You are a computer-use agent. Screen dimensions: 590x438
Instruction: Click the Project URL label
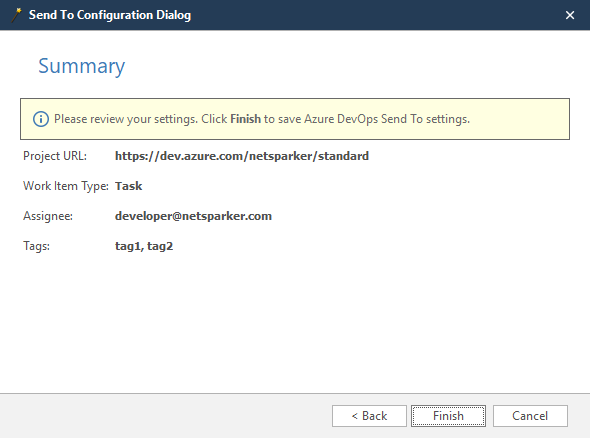(55, 156)
